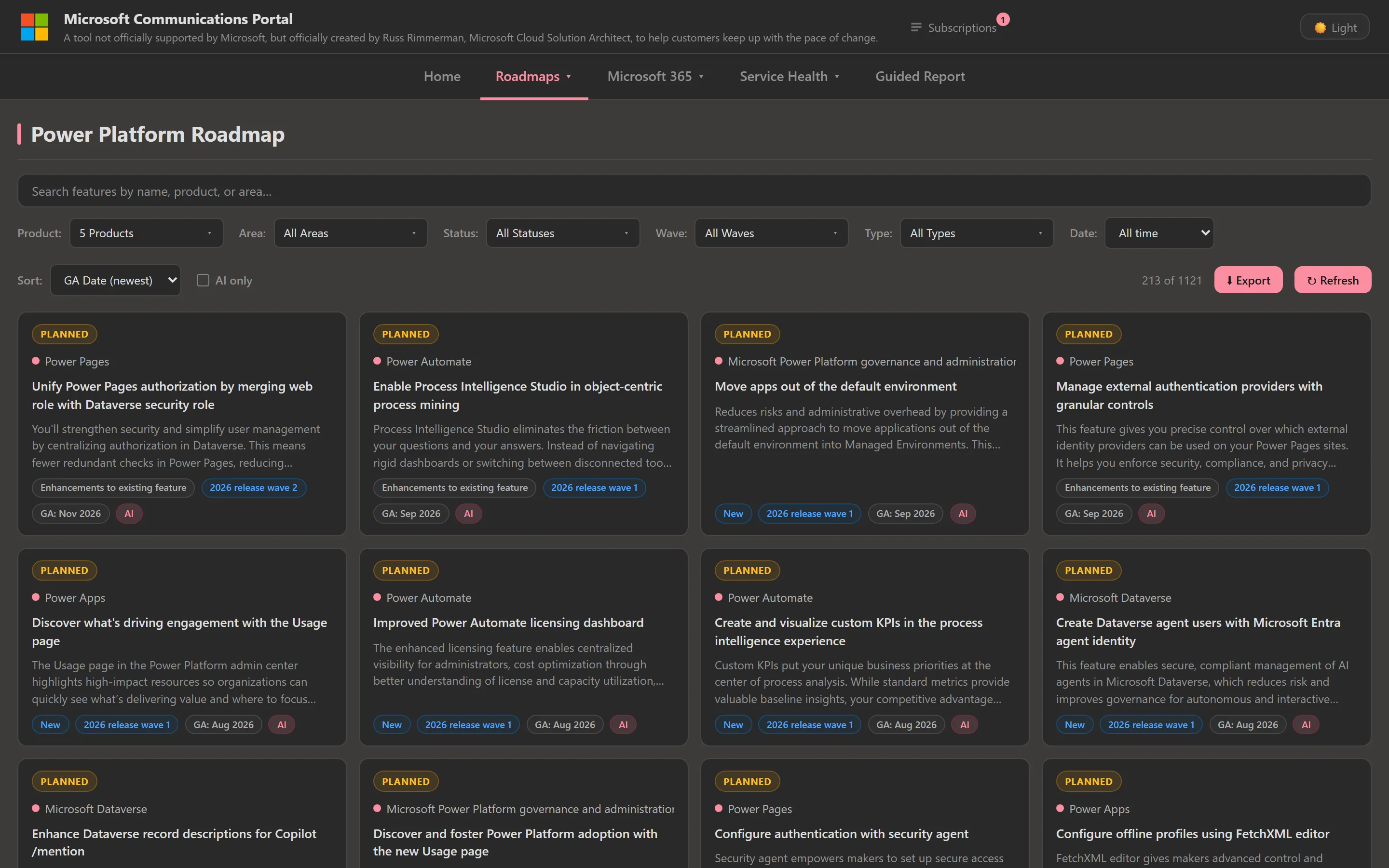Click PLANNED badge on Move apps card

(x=747, y=334)
